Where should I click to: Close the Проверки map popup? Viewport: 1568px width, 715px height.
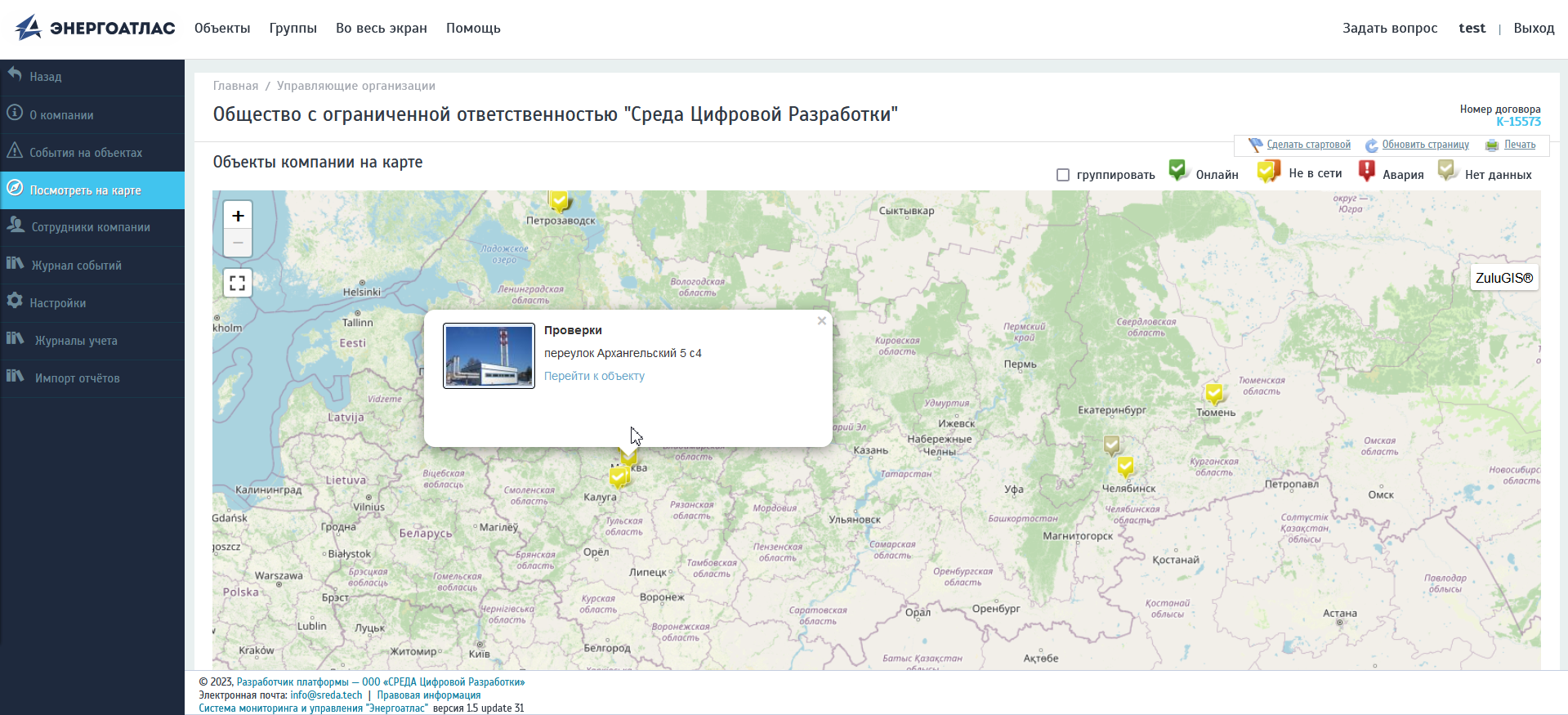(x=821, y=321)
